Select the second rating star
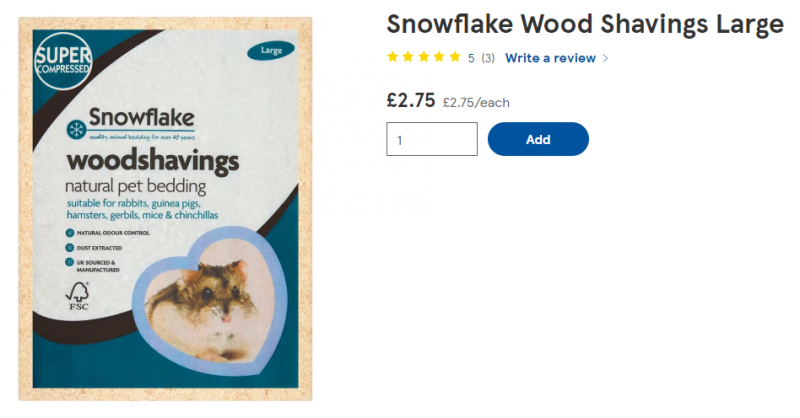The image size is (800, 418). click(408, 57)
